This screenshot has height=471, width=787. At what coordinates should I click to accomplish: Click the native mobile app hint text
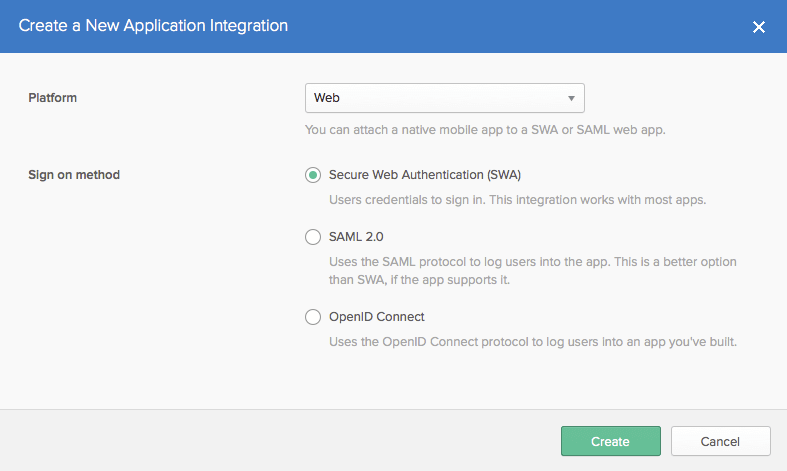[x=484, y=129]
